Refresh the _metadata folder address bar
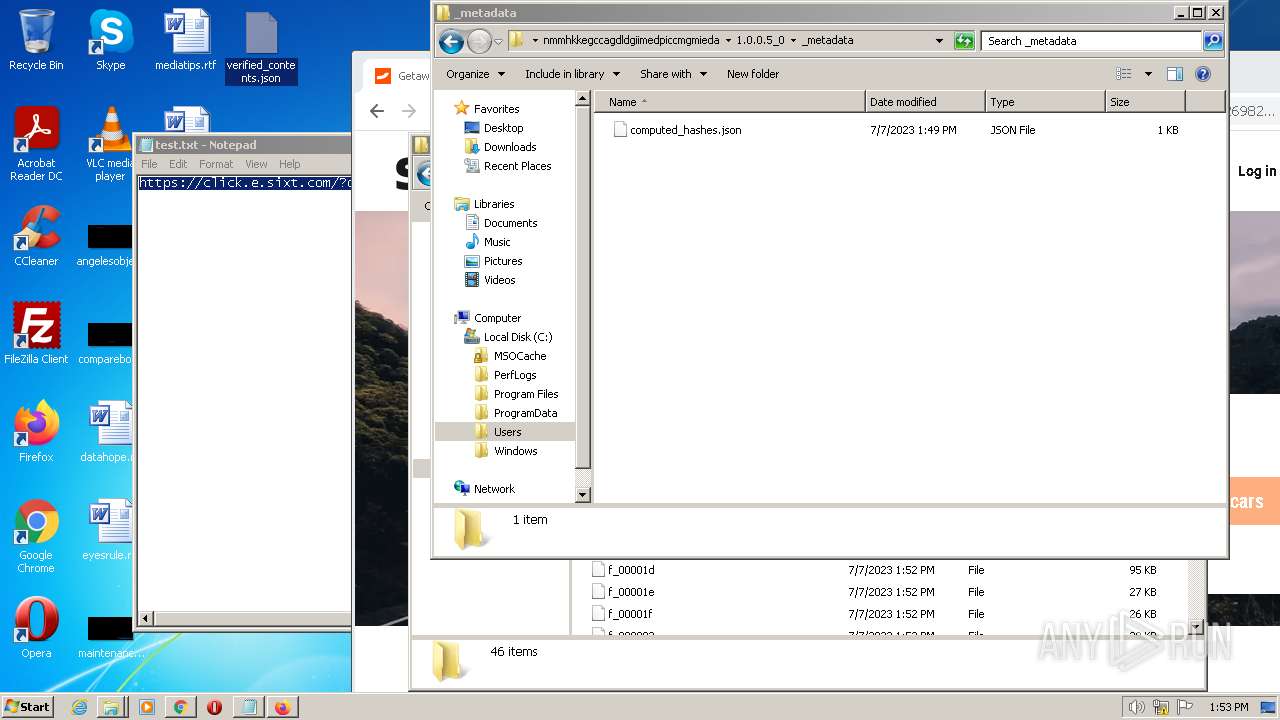 tap(964, 41)
